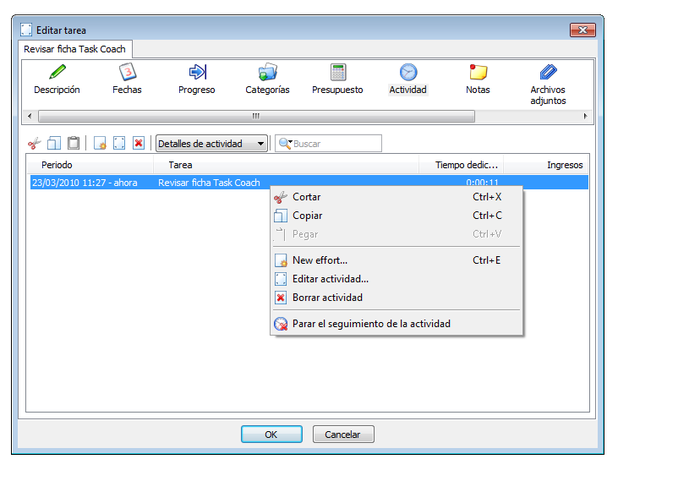Click the scissors cut icon in toolbar
Image resolution: width=700 pixels, height=503 pixels.
(34, 143)
